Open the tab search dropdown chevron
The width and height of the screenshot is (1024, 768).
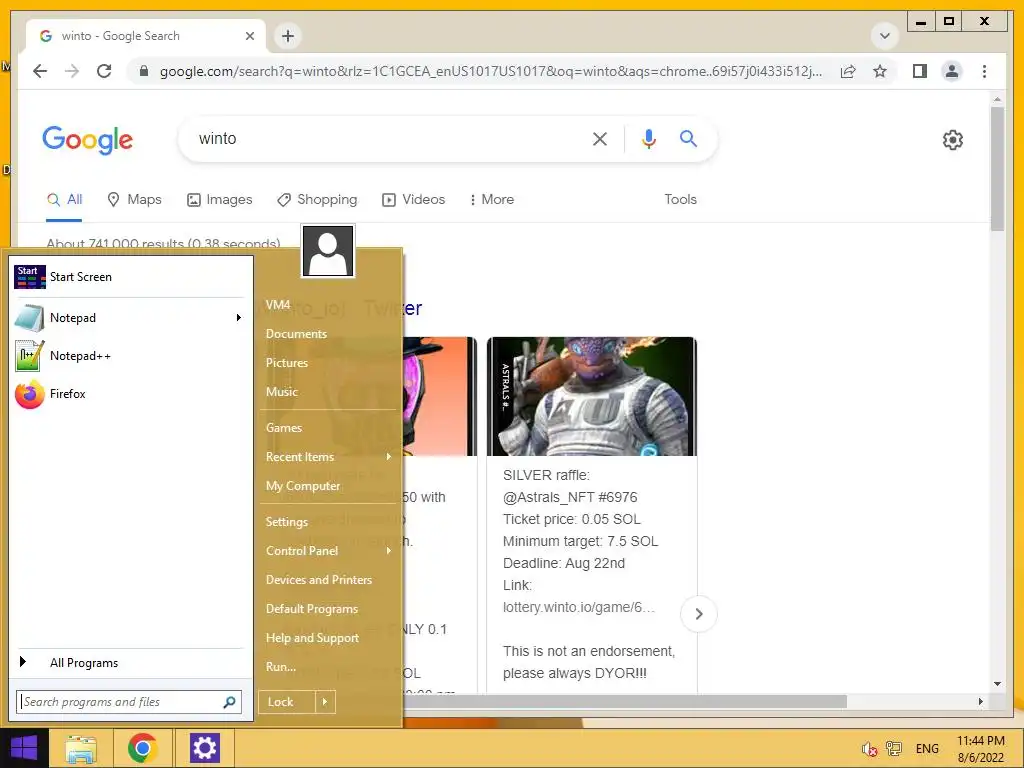885,35
